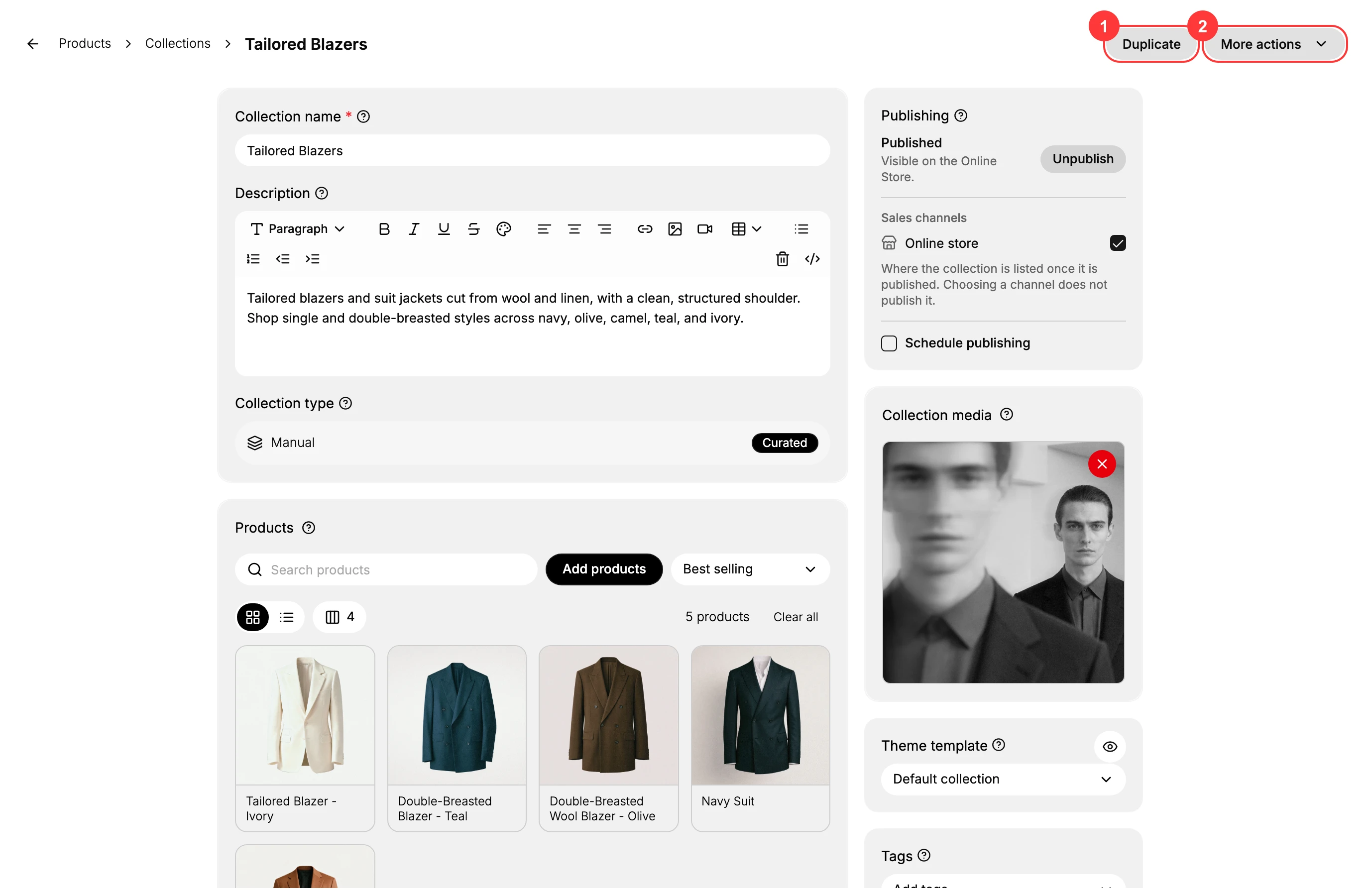Insert a link in the description
This screenshot has height=896, width=1369.
[x=645, y=229]
